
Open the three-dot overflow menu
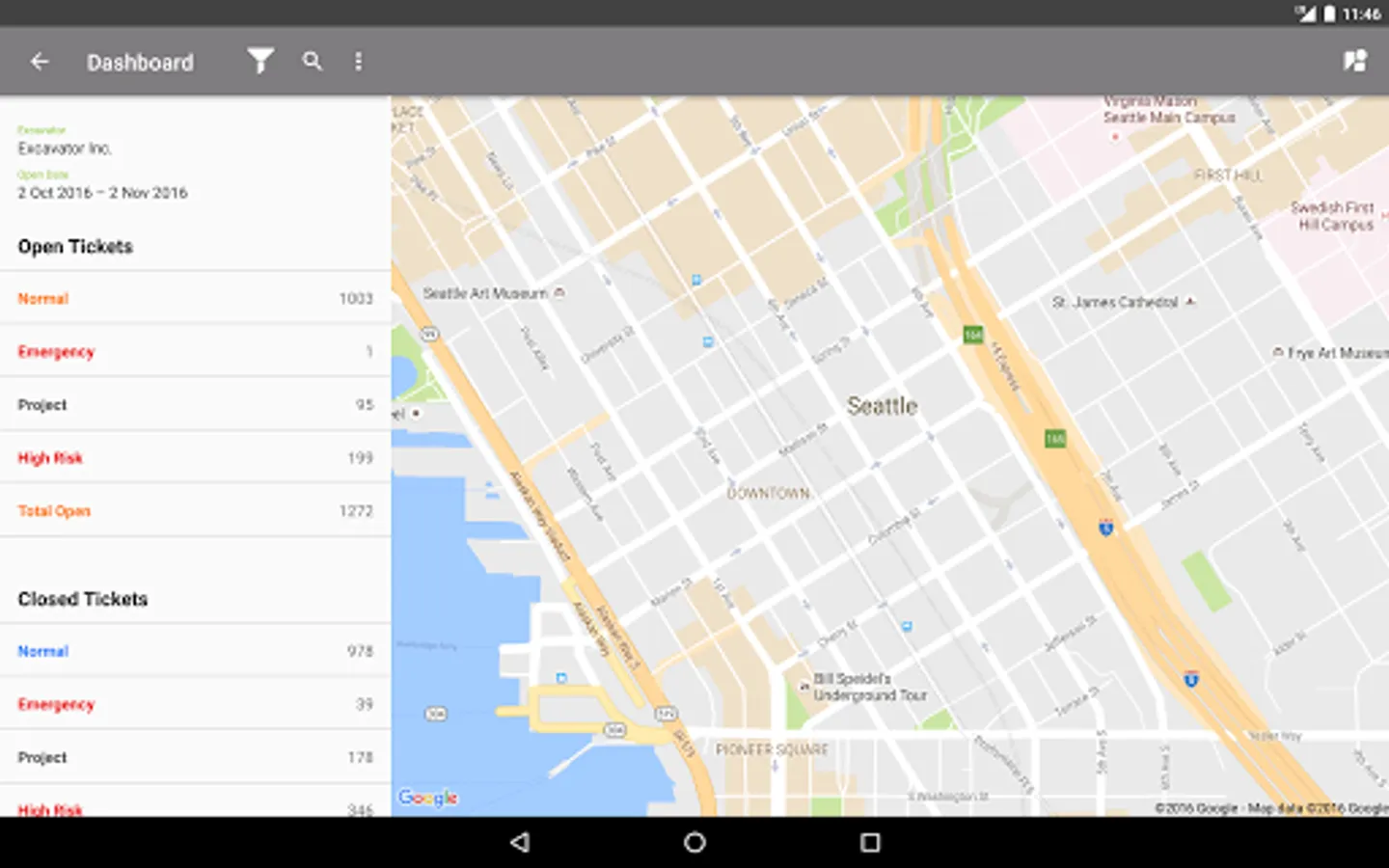359,62
